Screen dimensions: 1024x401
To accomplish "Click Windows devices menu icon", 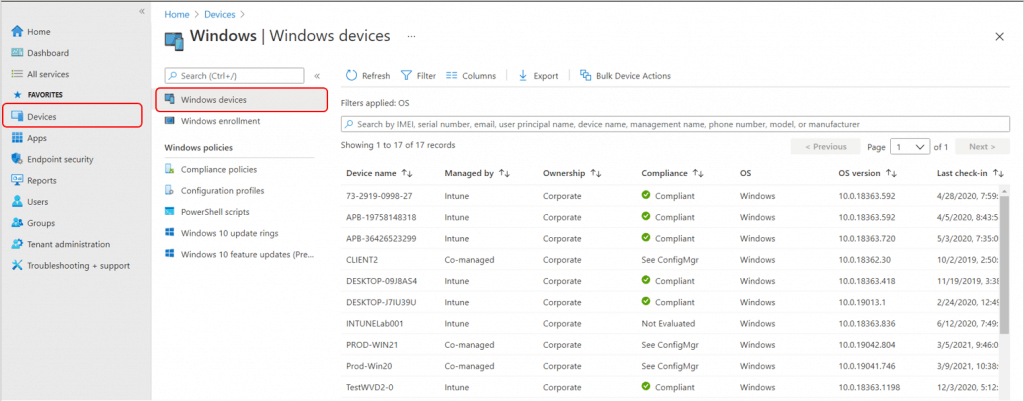I will [x=170, y=99].
